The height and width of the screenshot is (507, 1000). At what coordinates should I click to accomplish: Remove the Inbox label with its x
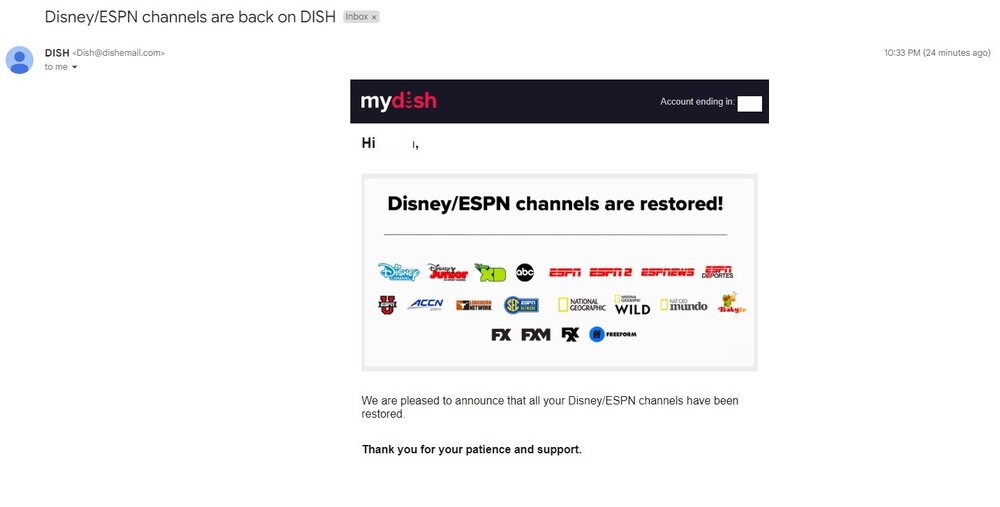click(x=374, y=17)
